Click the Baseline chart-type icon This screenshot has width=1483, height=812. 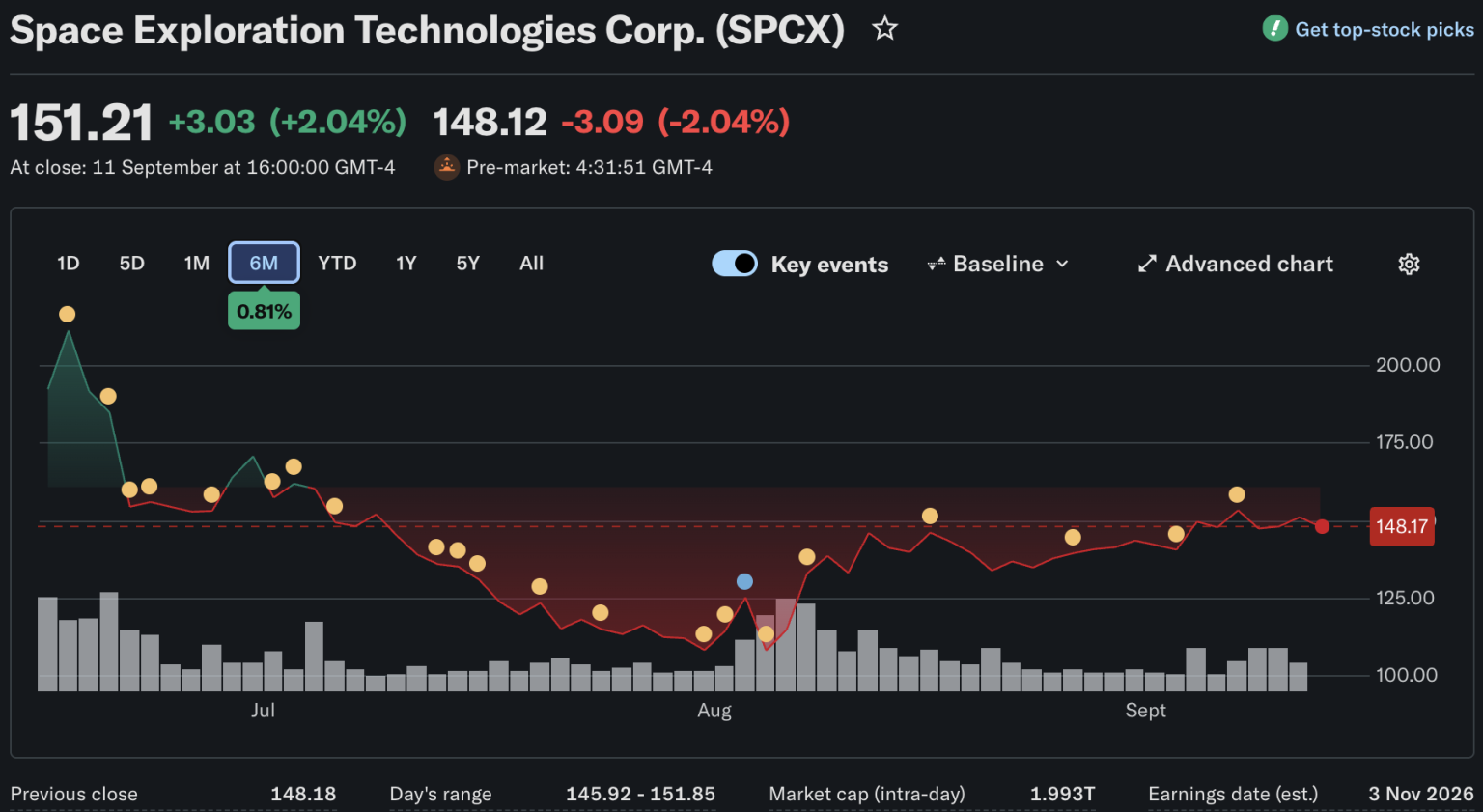[x=936, y=264]
